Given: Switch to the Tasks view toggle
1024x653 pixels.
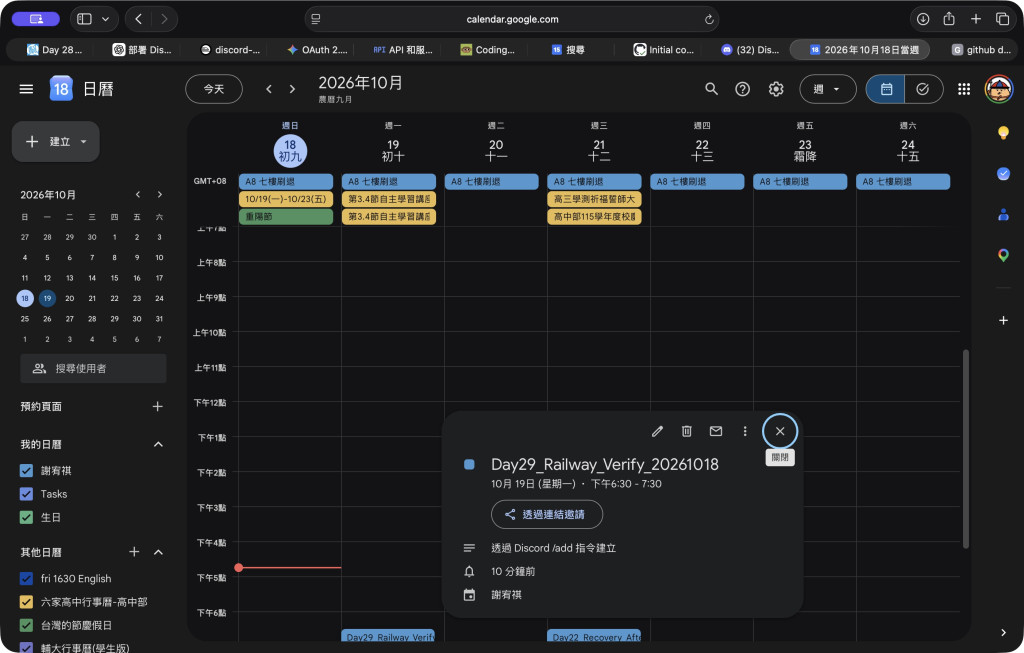Looking at the screenshot, I should click(x=923, y=89).
